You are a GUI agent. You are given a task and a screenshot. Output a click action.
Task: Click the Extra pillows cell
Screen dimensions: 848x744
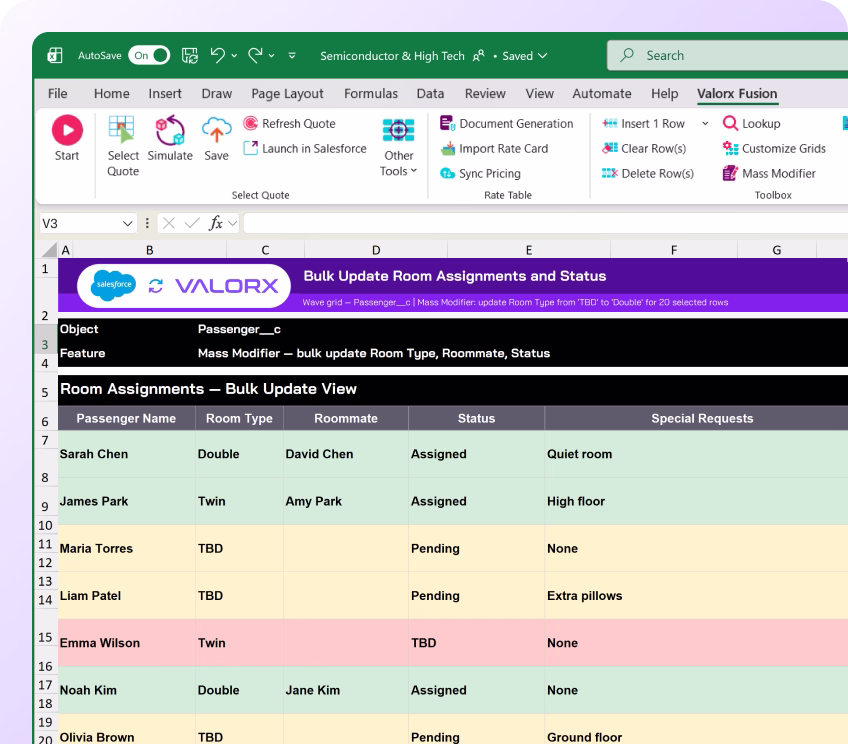[697, 595]
